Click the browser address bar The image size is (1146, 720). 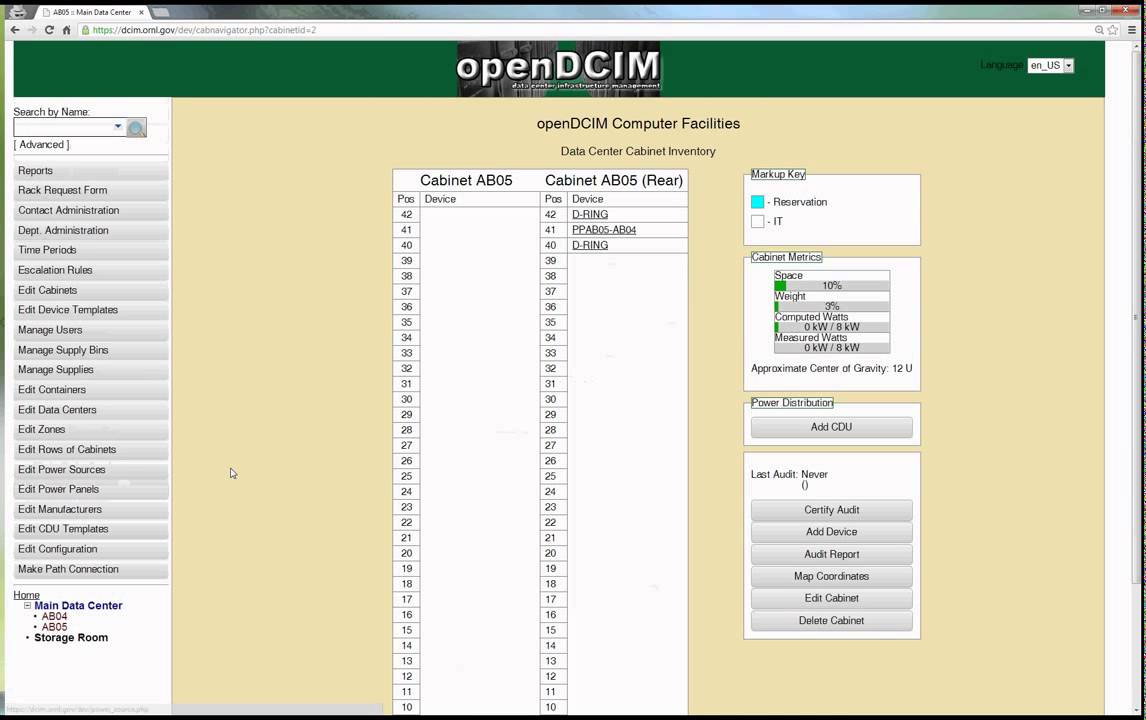coord(585,30)
